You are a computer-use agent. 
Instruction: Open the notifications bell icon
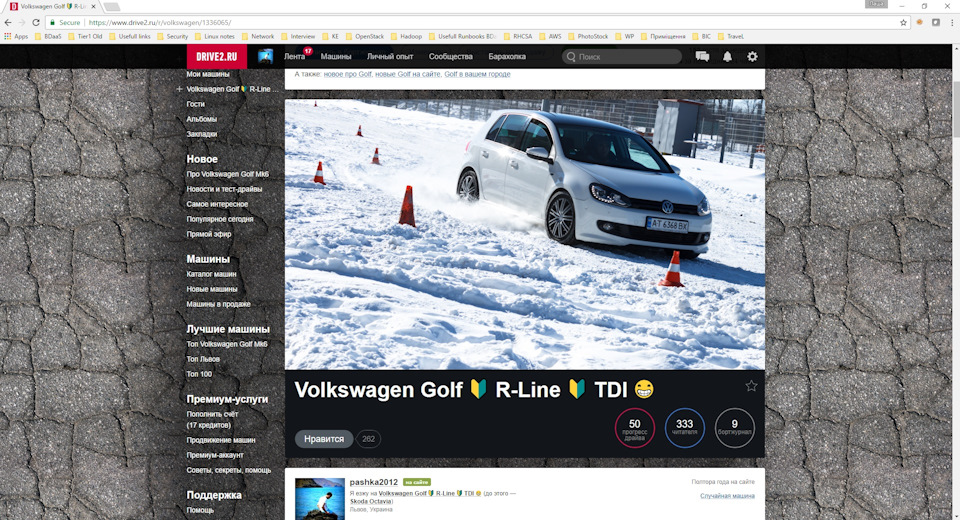(x=727, y=56)
